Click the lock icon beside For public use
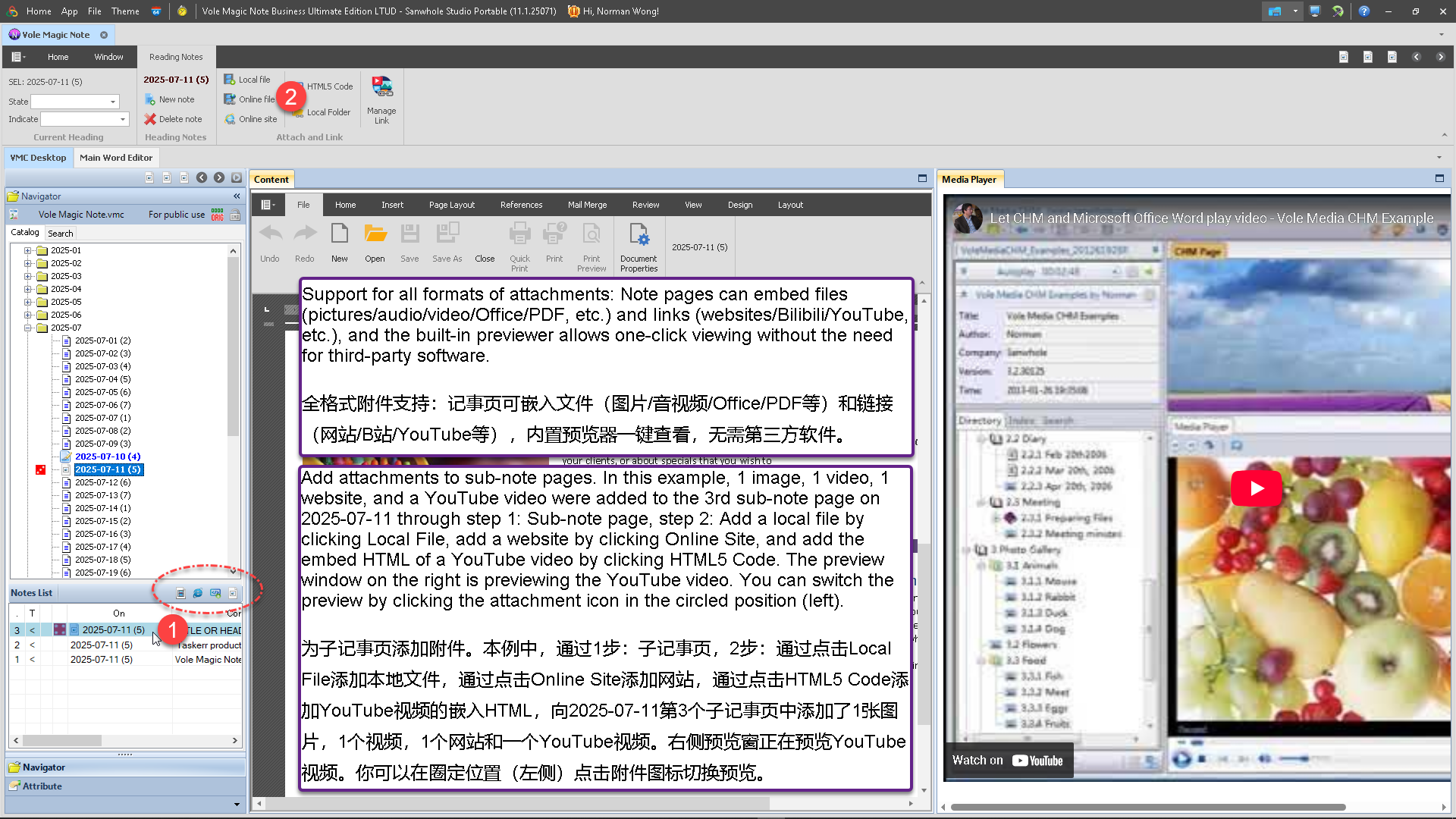 pos(235,215)
